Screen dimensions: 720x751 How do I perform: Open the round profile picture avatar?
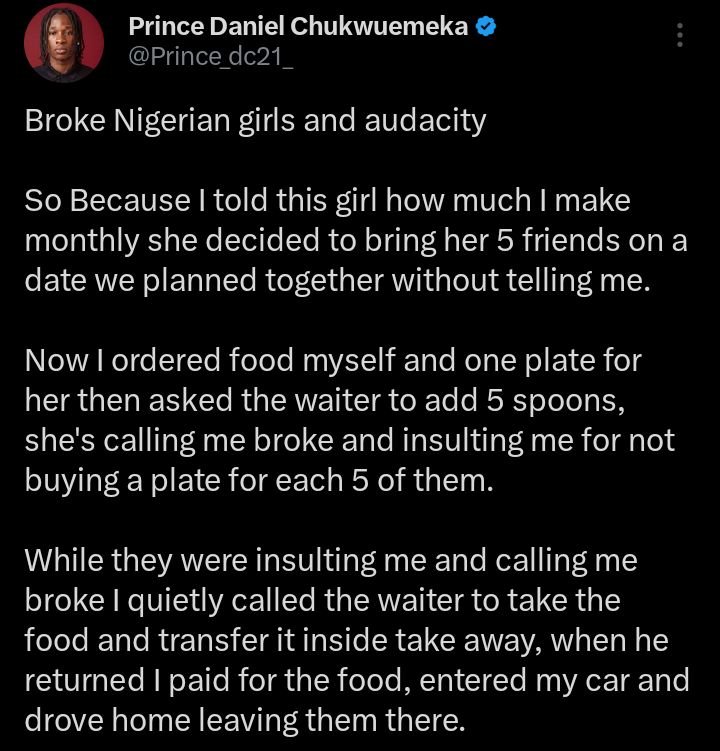click(64, 43)
